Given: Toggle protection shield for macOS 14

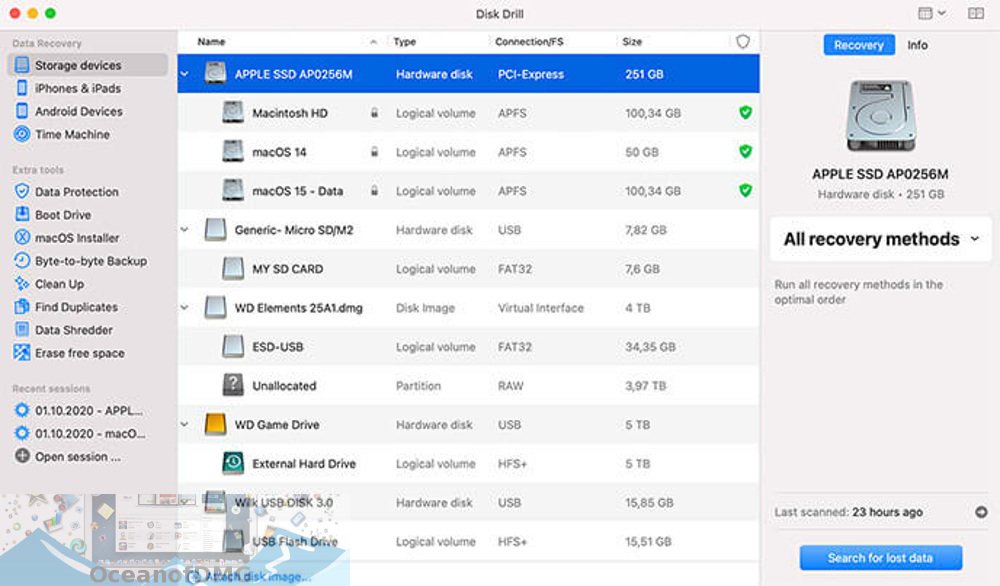Looking at the screenshot, I should 745,151.
